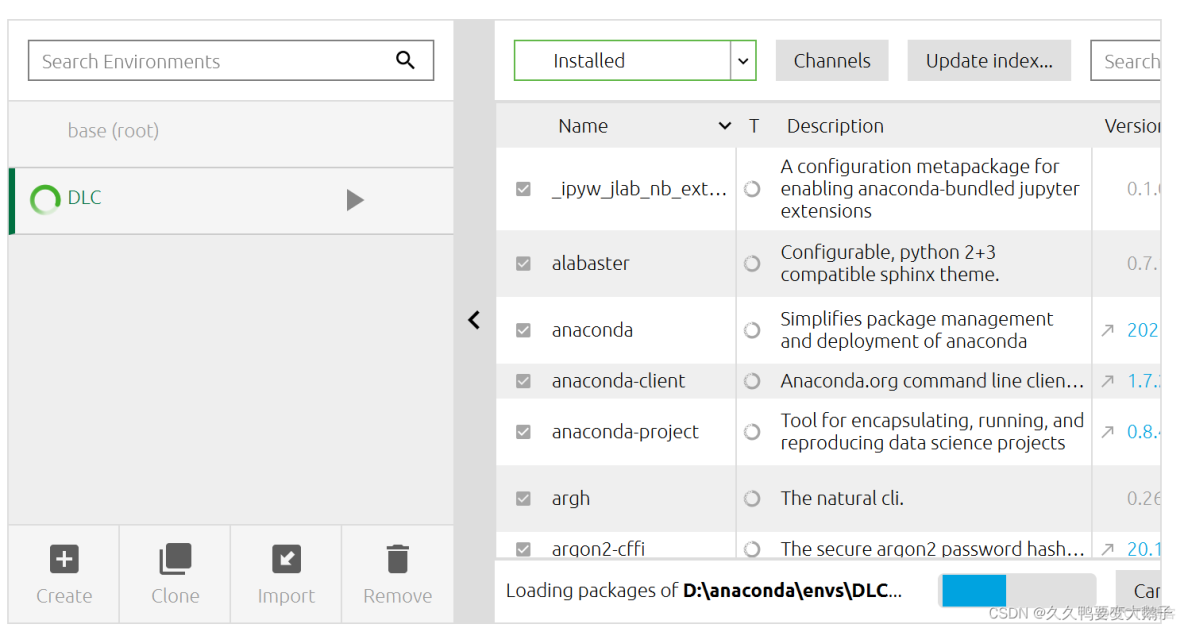Click the Channels button
Screen dimensions: 1184x628
[832, 61]
